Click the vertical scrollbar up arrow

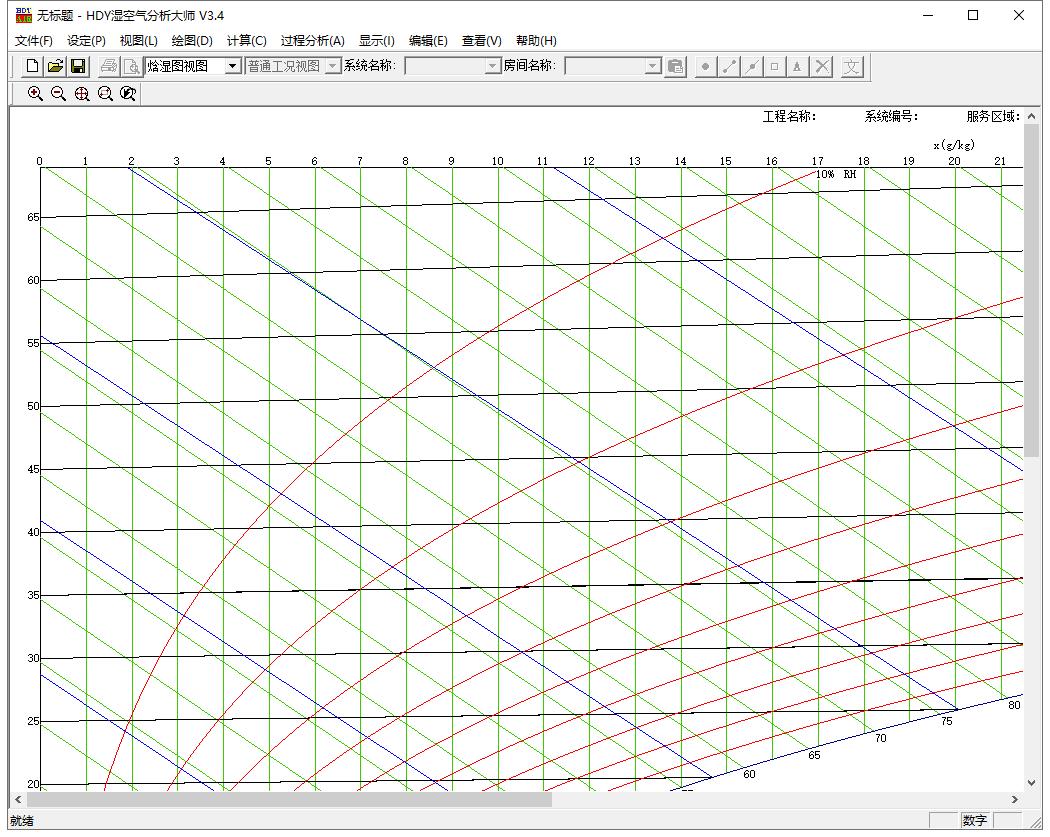(x=1031, y=116)
